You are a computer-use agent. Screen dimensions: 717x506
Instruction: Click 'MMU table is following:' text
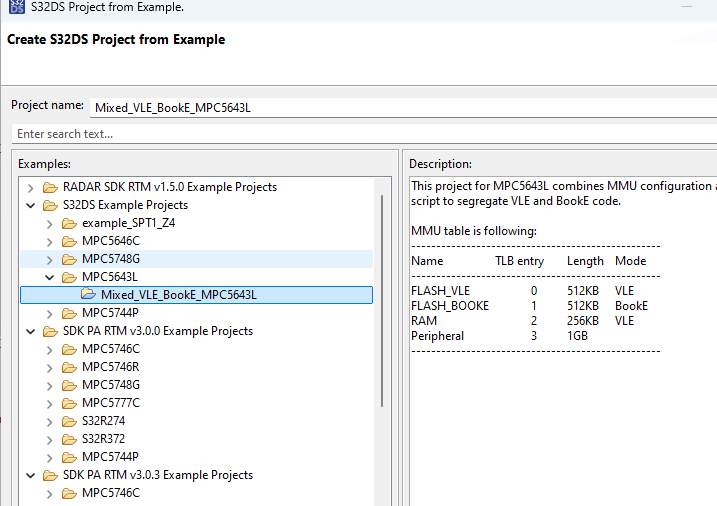click(x=474, y=231)
